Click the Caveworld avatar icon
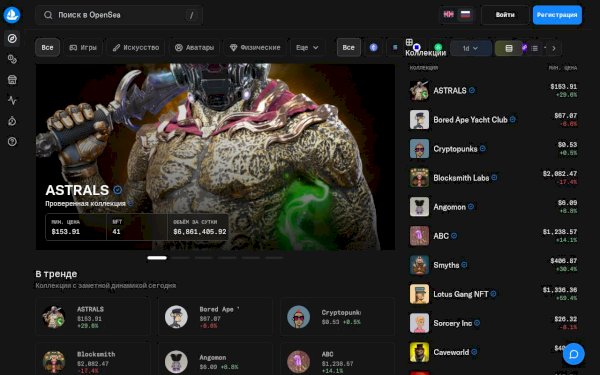 419,352
